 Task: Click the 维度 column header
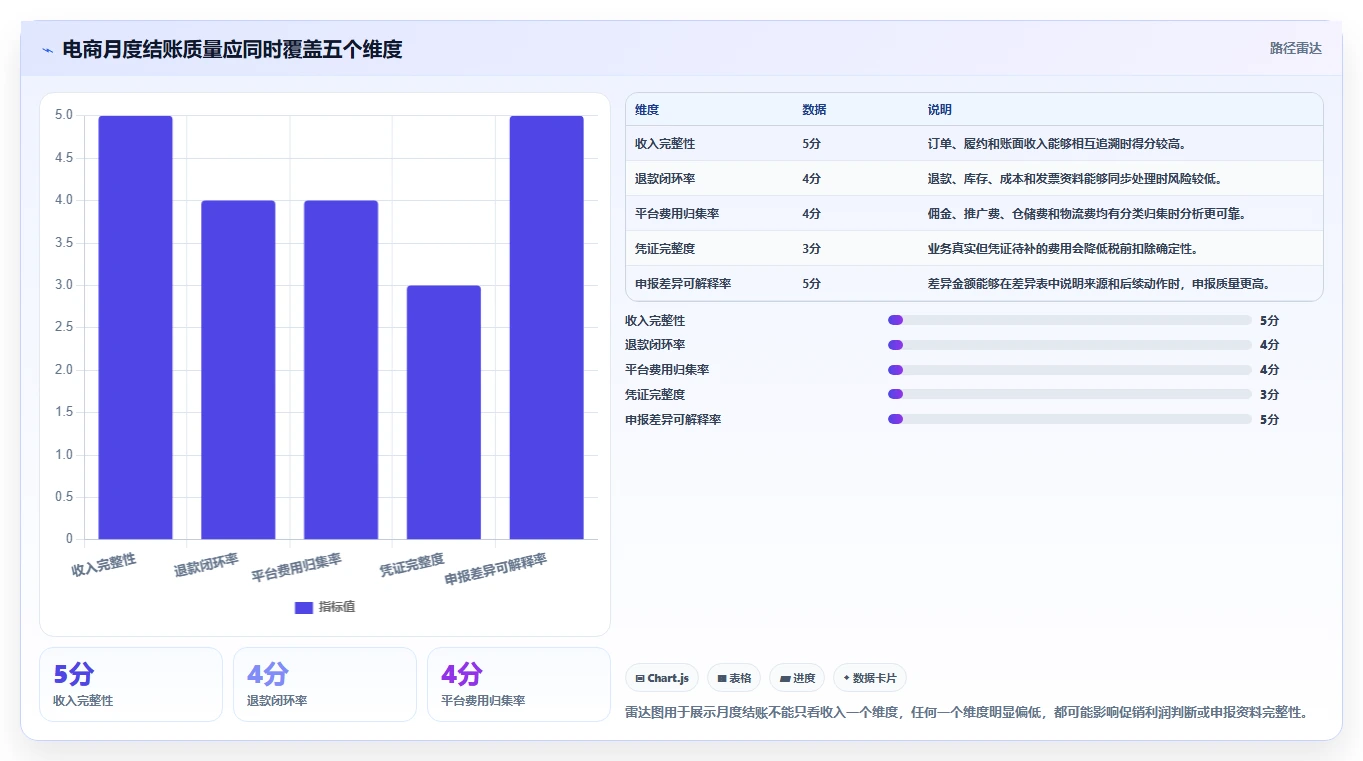coord(647,110)
